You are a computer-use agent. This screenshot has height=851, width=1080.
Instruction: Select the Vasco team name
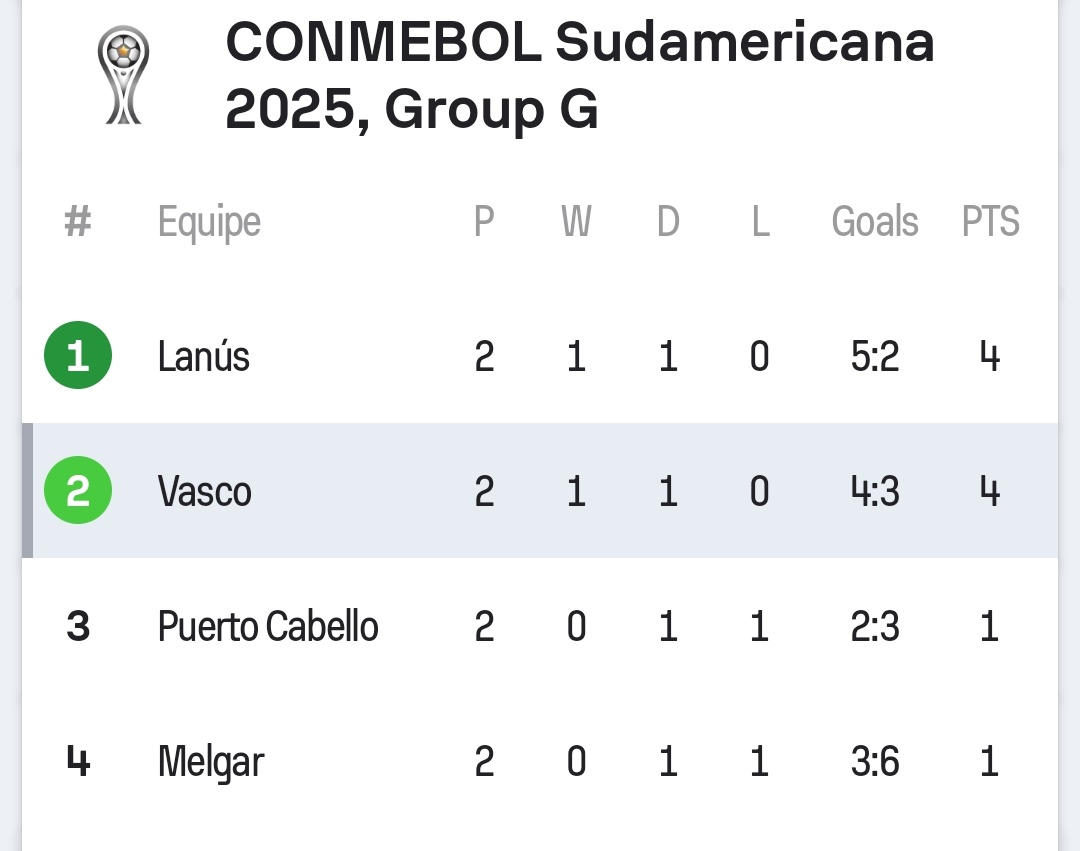[x=205, y=491]
